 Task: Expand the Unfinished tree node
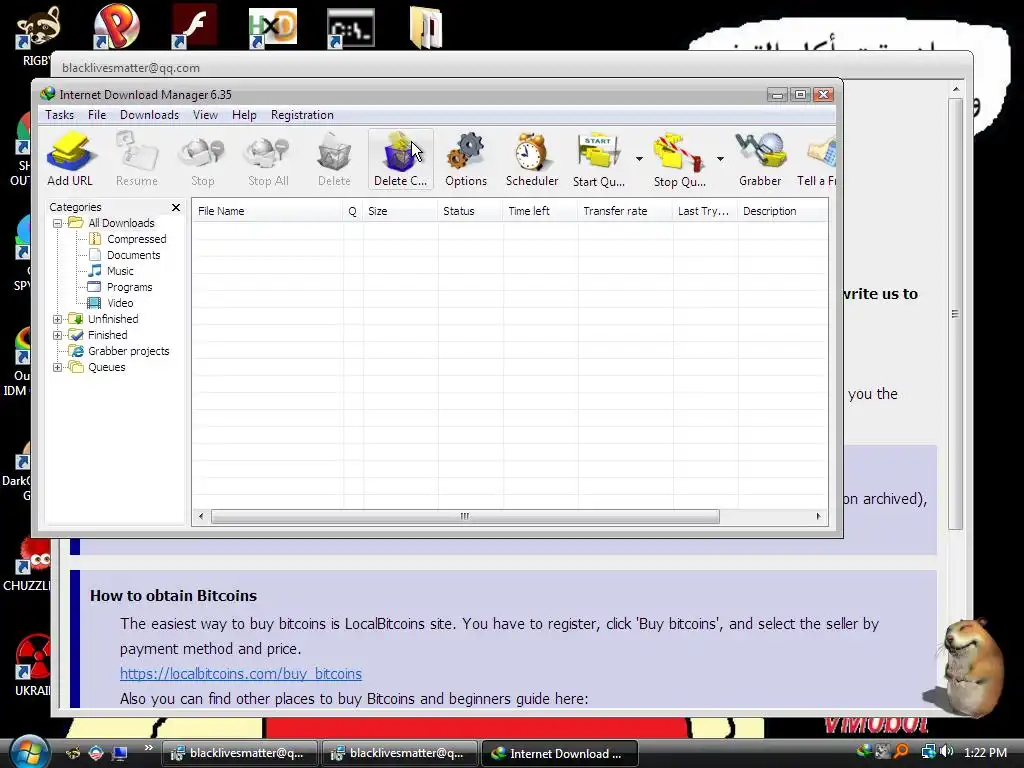point(57,319)
